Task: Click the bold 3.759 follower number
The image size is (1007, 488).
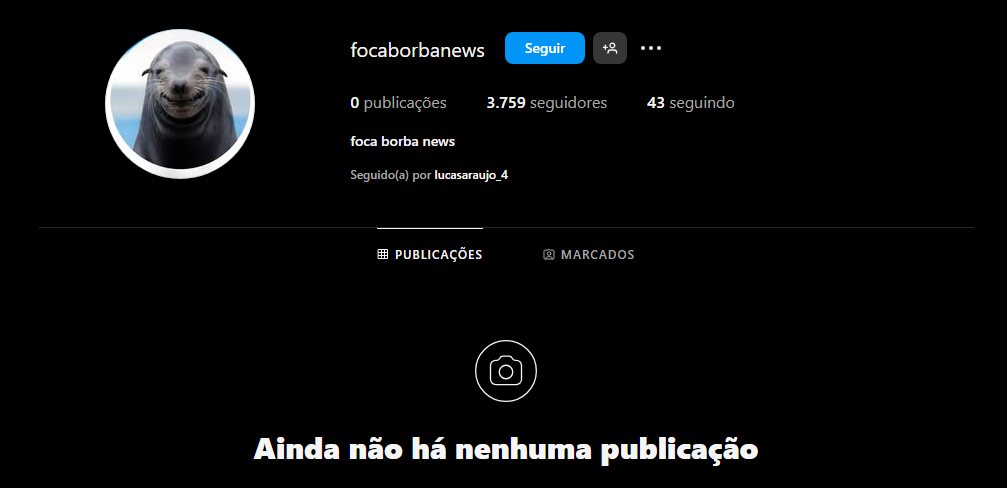Action: [x=506, y=103]
